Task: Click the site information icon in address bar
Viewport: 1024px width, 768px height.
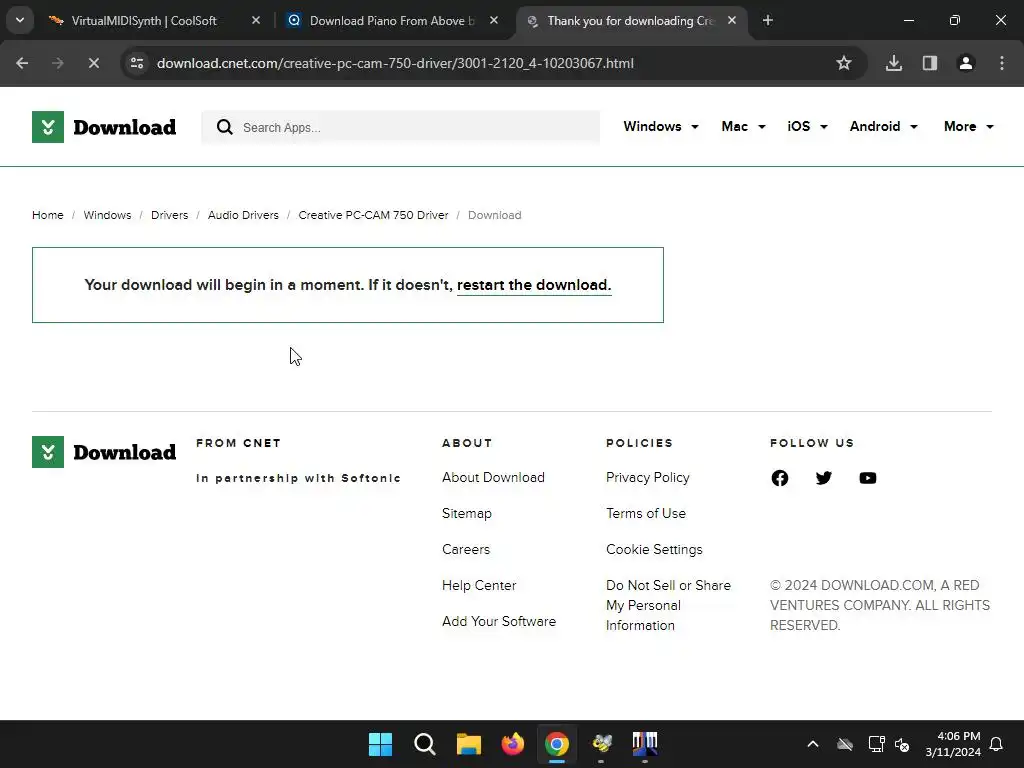Action: (x=137, y=63)
